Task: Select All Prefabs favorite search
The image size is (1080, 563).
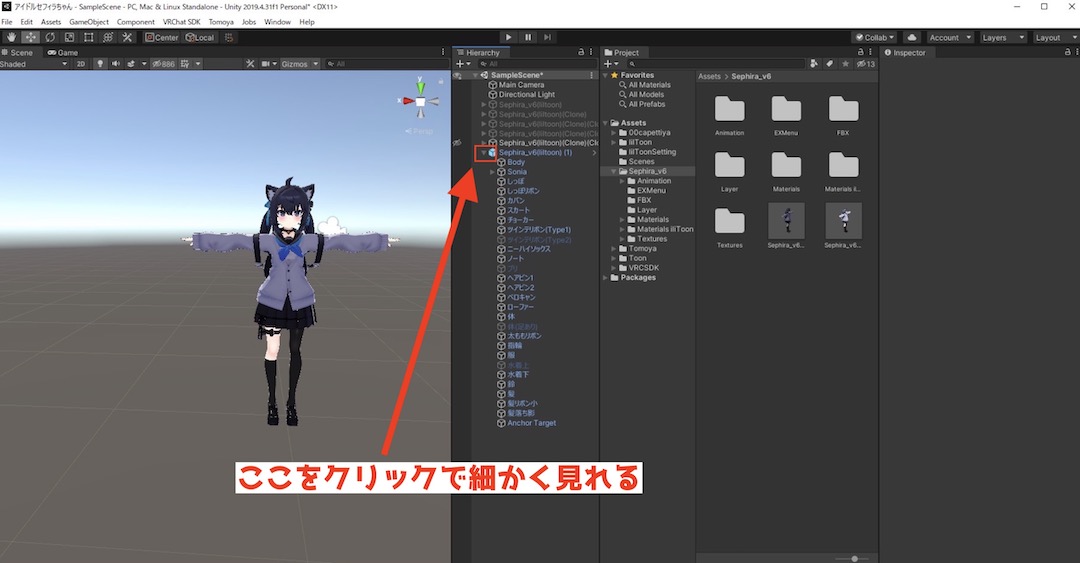Action: coord(647,104)
